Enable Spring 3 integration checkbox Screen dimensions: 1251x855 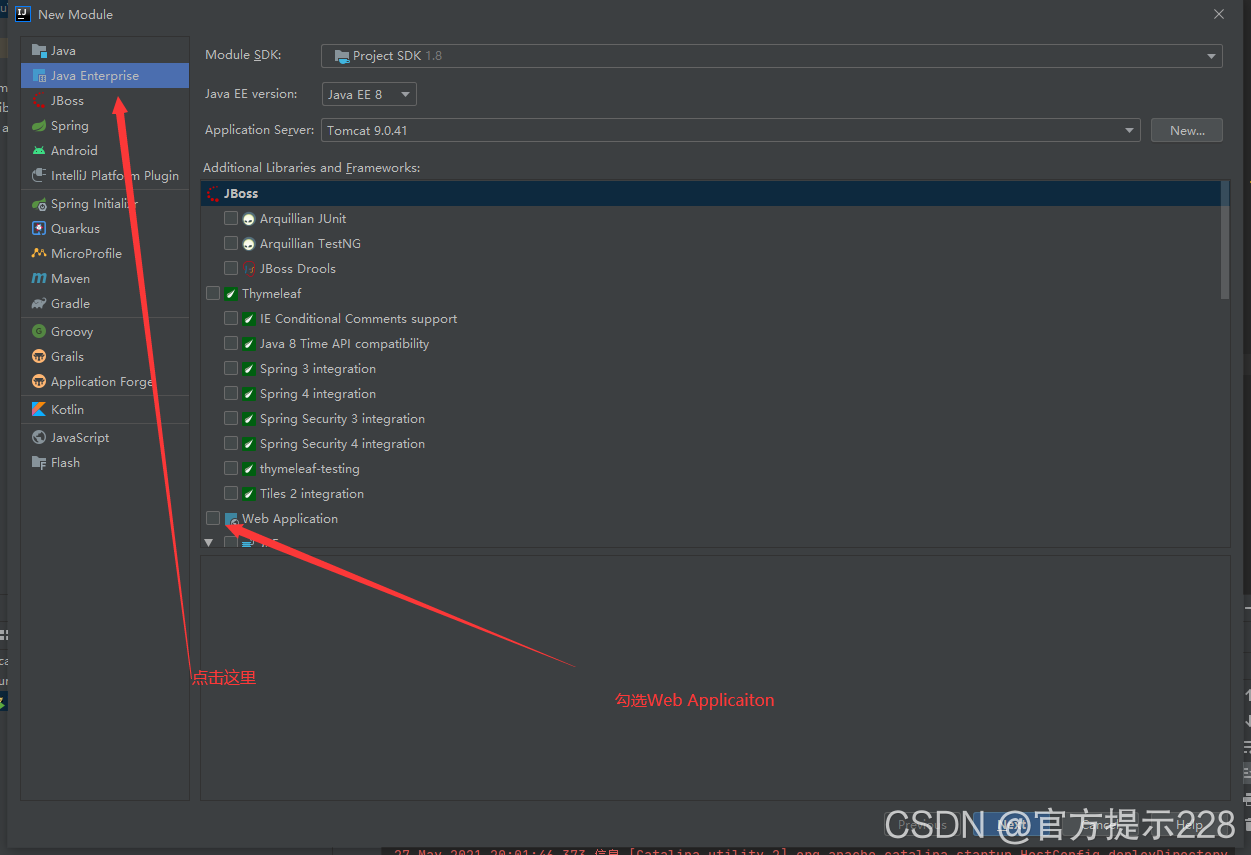coord(231,368)
